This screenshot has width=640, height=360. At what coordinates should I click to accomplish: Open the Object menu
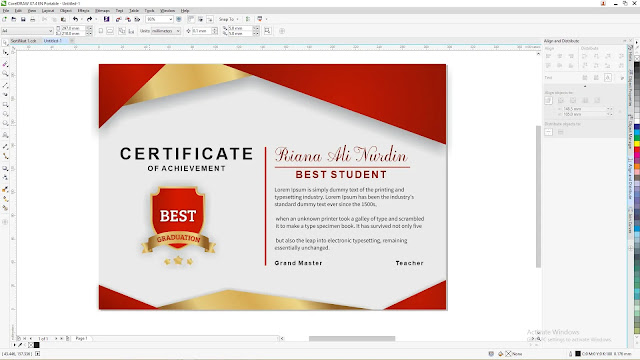pos(66,11)
